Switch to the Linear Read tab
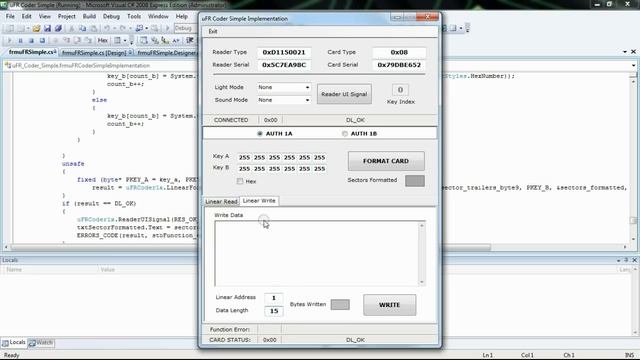This screenshot has width=640, height=360. tap(221, 201)
